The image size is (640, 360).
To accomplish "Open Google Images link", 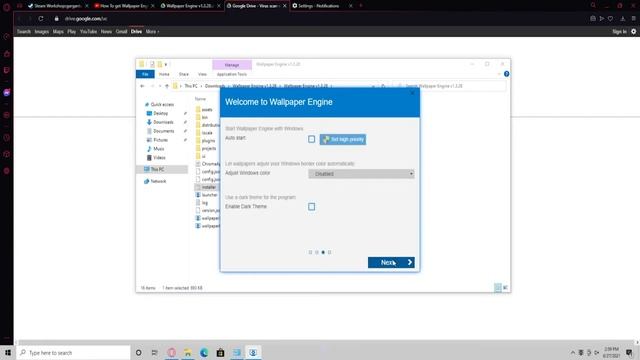I will click(x=42, y=31).
